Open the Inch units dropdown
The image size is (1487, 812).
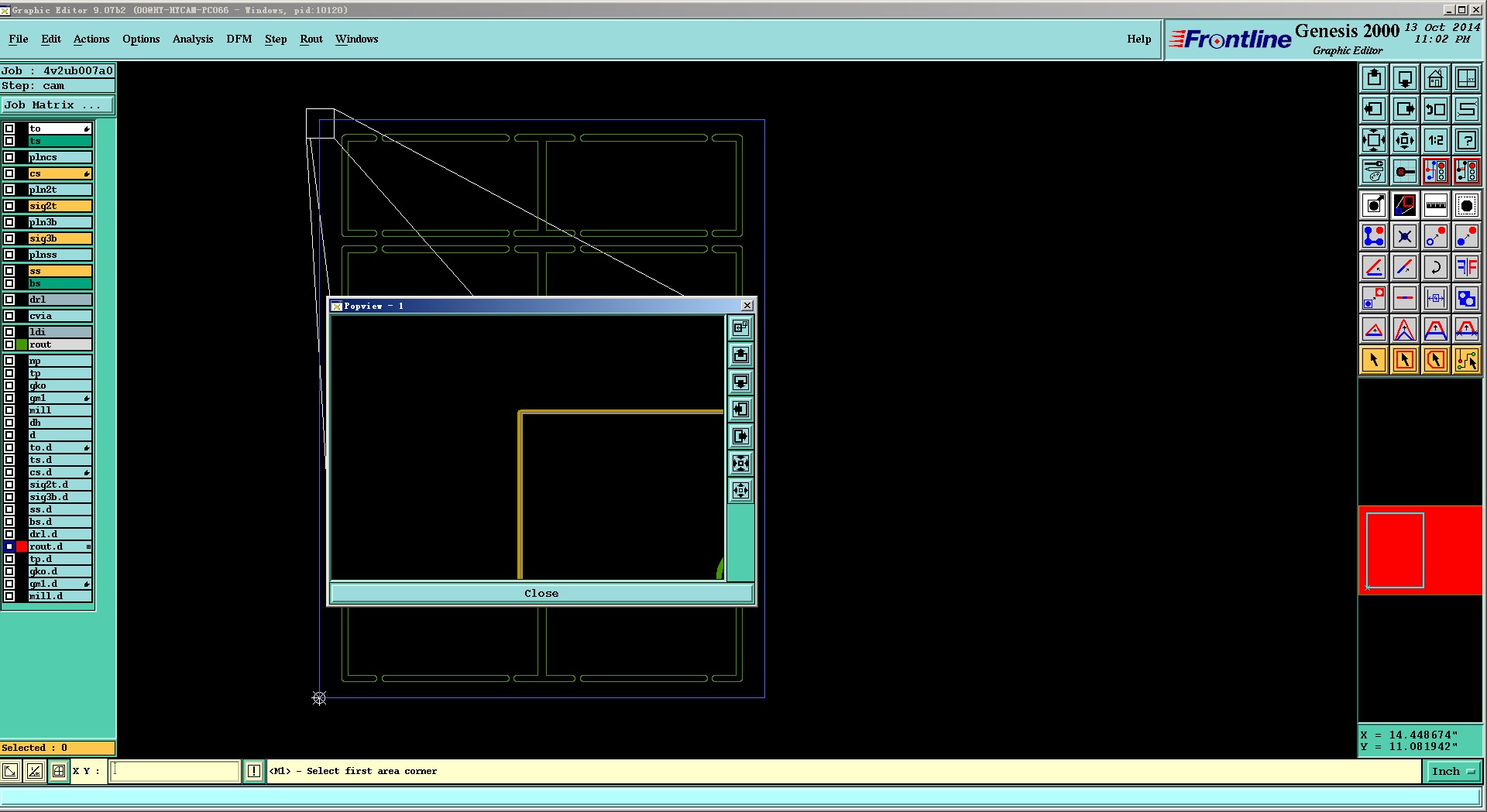(x=1454, y=771)
